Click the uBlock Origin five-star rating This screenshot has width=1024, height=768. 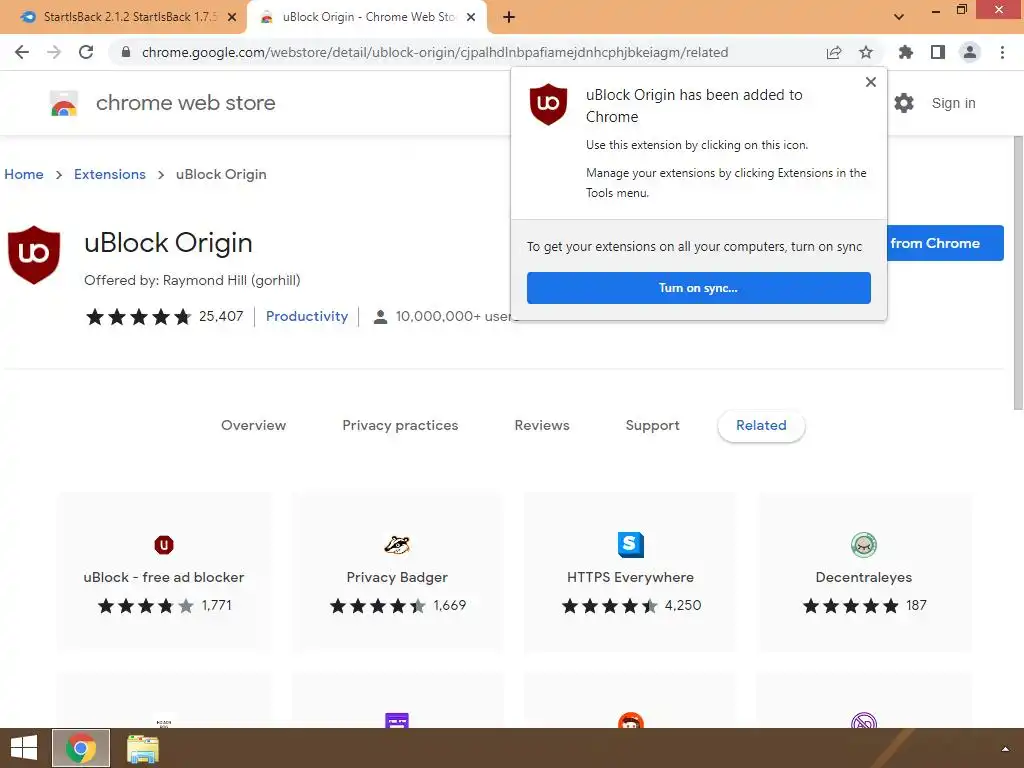(x=138, y=317)
